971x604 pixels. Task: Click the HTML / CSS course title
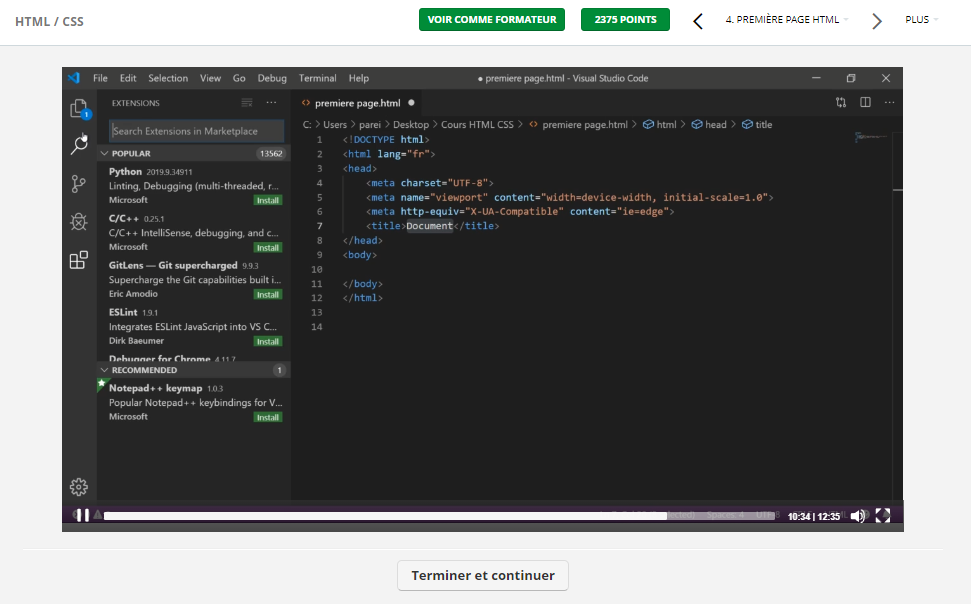[49, 22]
